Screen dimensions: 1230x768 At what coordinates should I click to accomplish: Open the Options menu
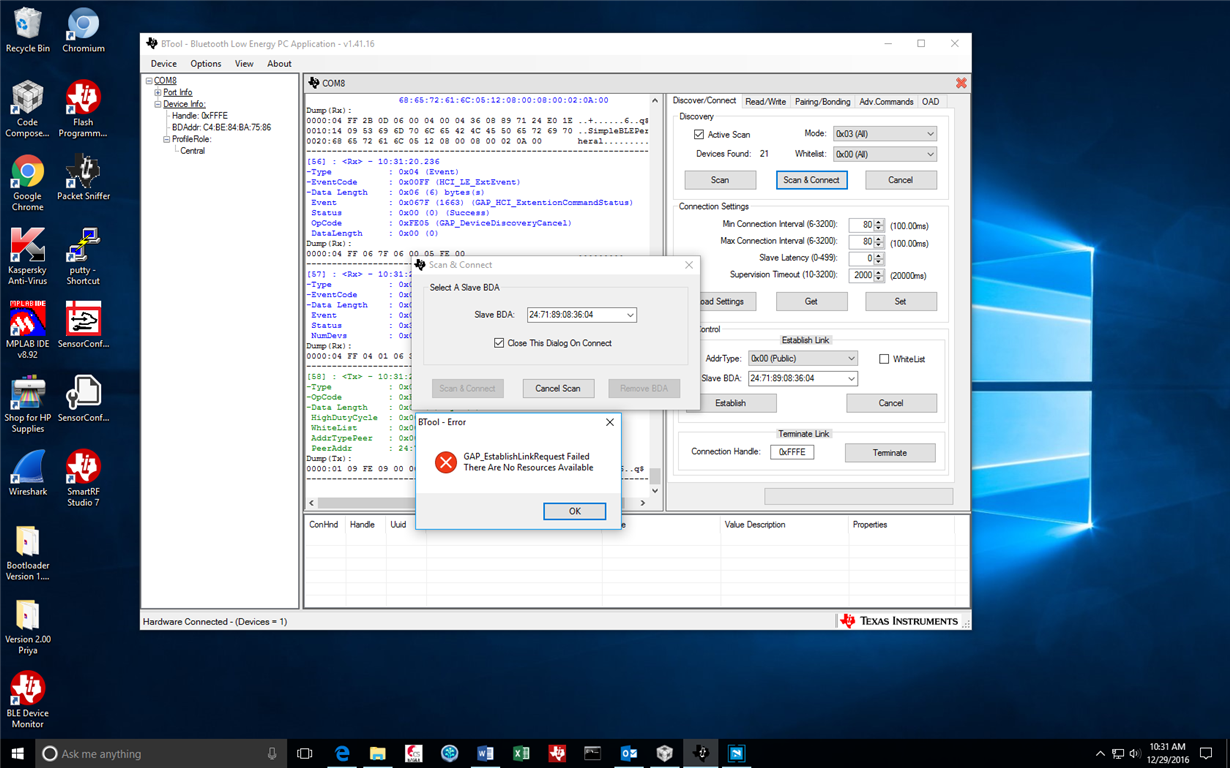coord(206,64)
